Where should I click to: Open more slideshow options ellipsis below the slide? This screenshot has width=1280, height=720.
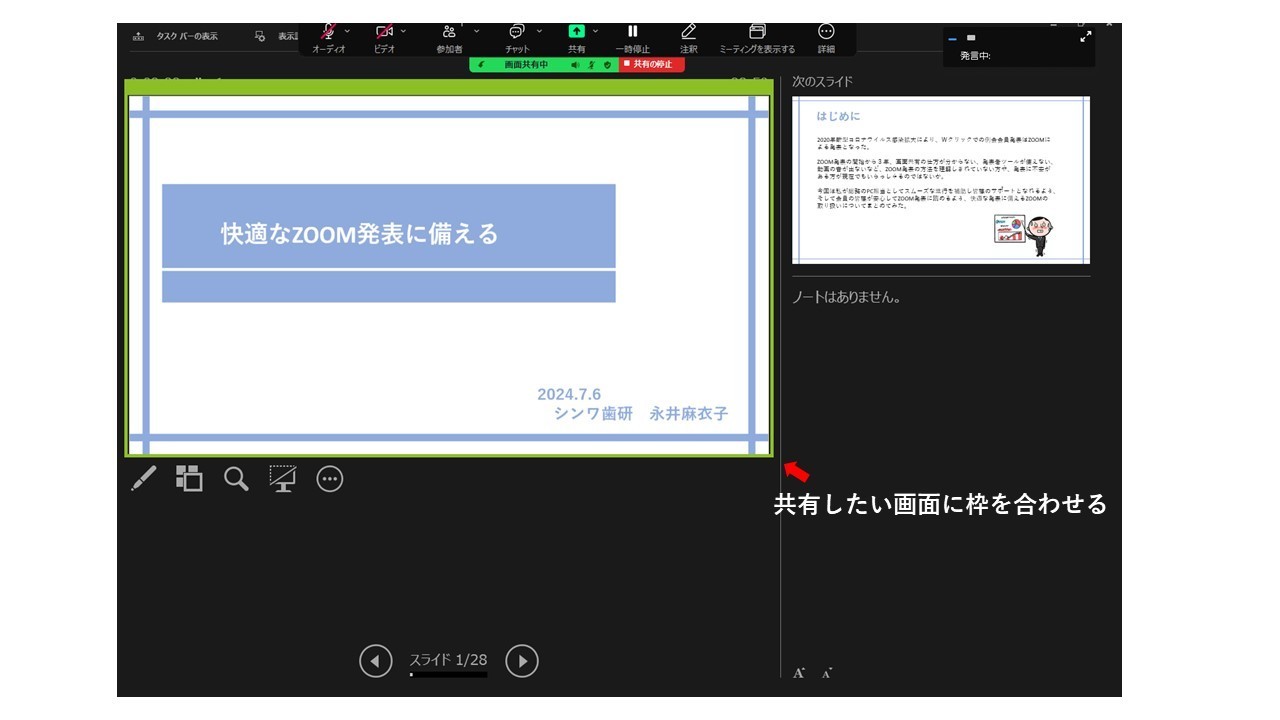pyautogui.click(x=330, y=479)
